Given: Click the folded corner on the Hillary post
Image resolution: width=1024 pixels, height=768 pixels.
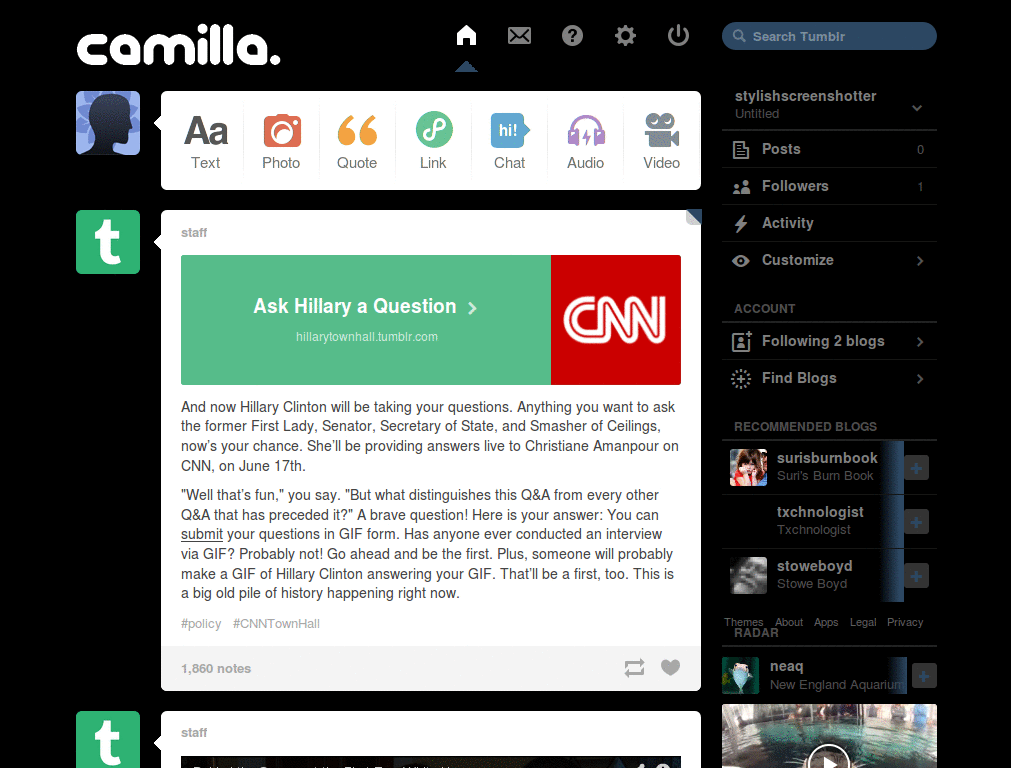Looking at the screenshot, I should pos(694,217).
